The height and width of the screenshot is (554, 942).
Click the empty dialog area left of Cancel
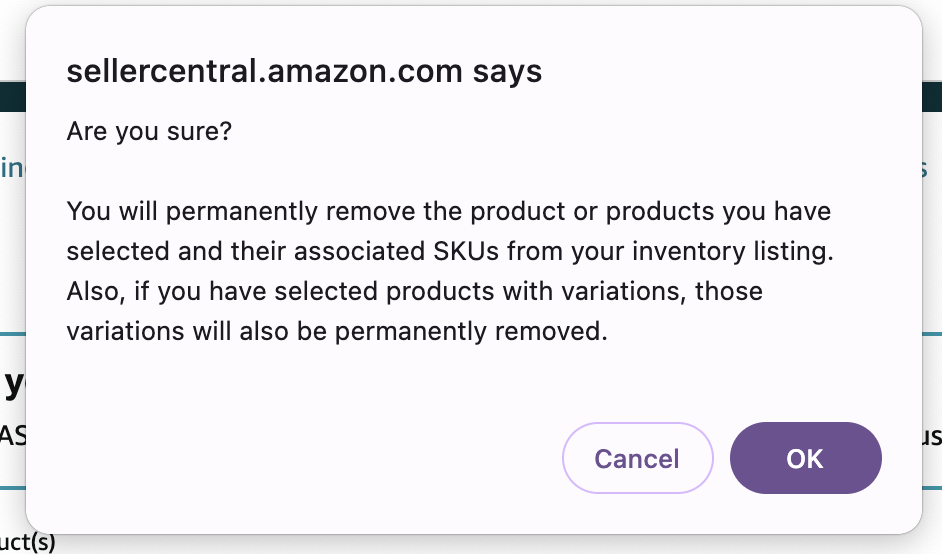[300, 458]
